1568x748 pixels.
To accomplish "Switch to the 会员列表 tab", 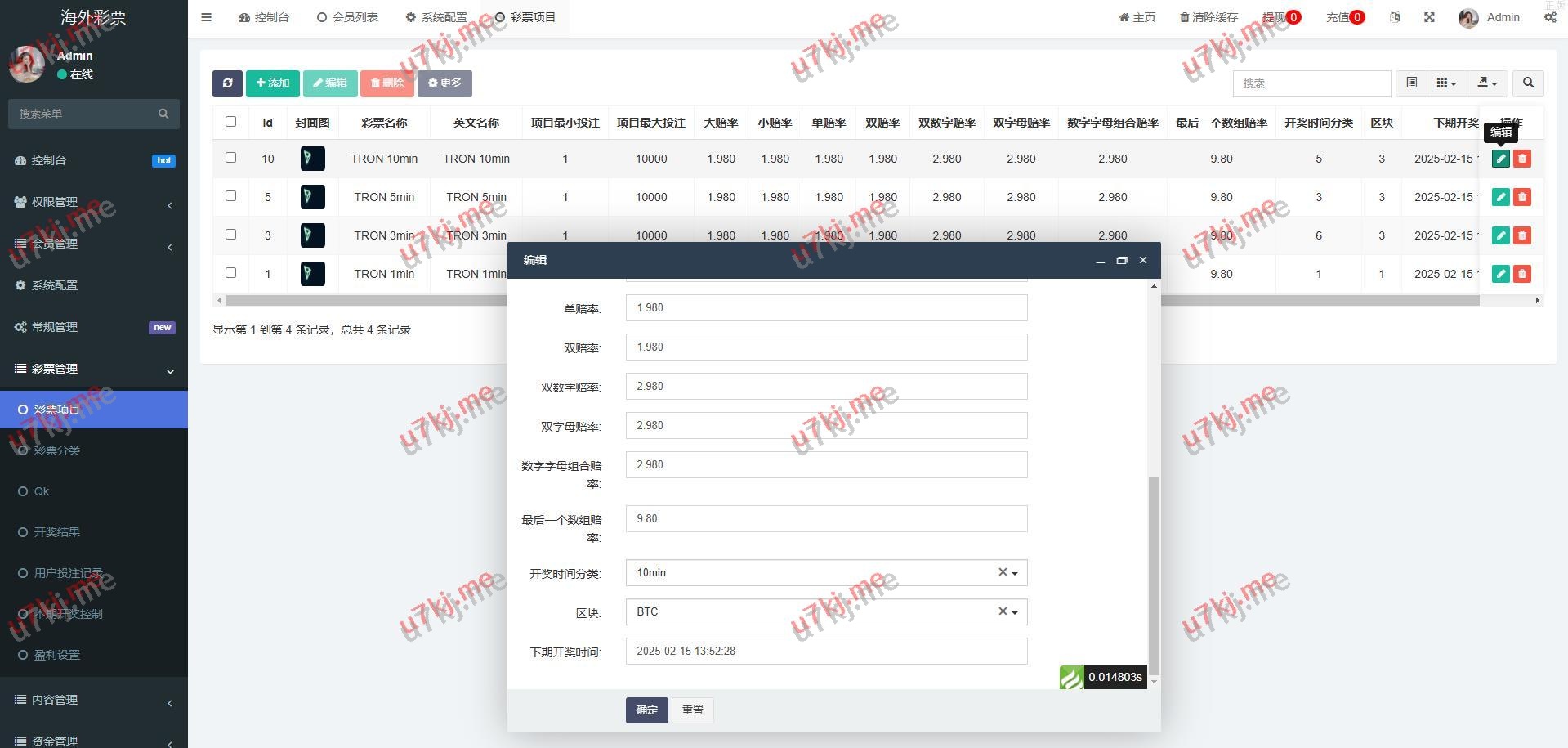I will pyautogui.click(x=347, y=17).
